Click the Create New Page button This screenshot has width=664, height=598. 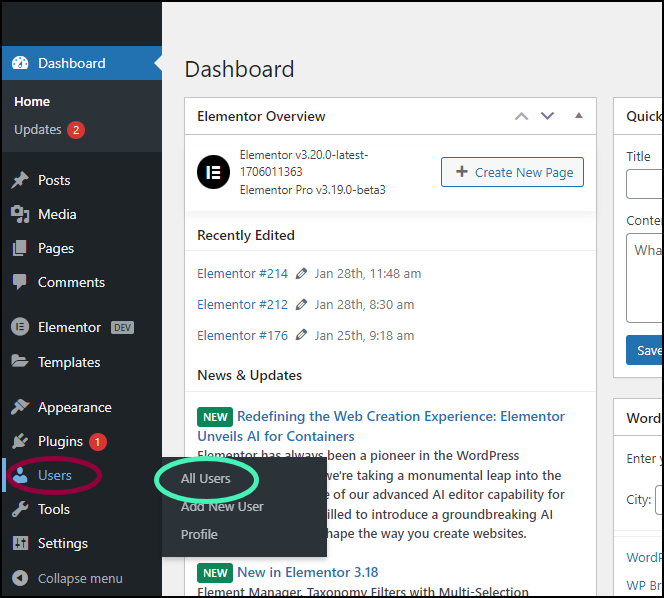click(512, 172)
